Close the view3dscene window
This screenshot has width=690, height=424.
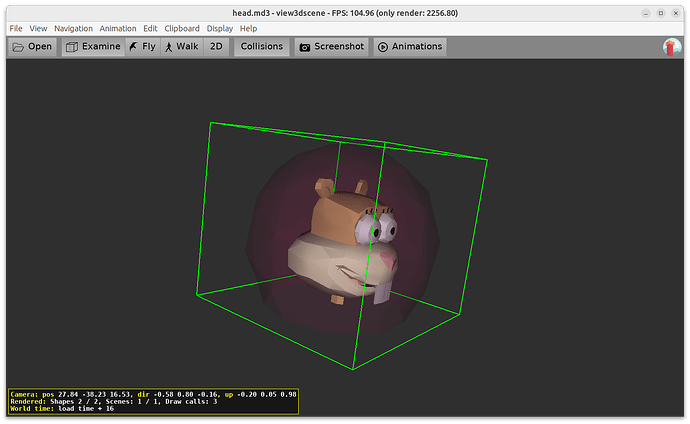tap(675, 13)
